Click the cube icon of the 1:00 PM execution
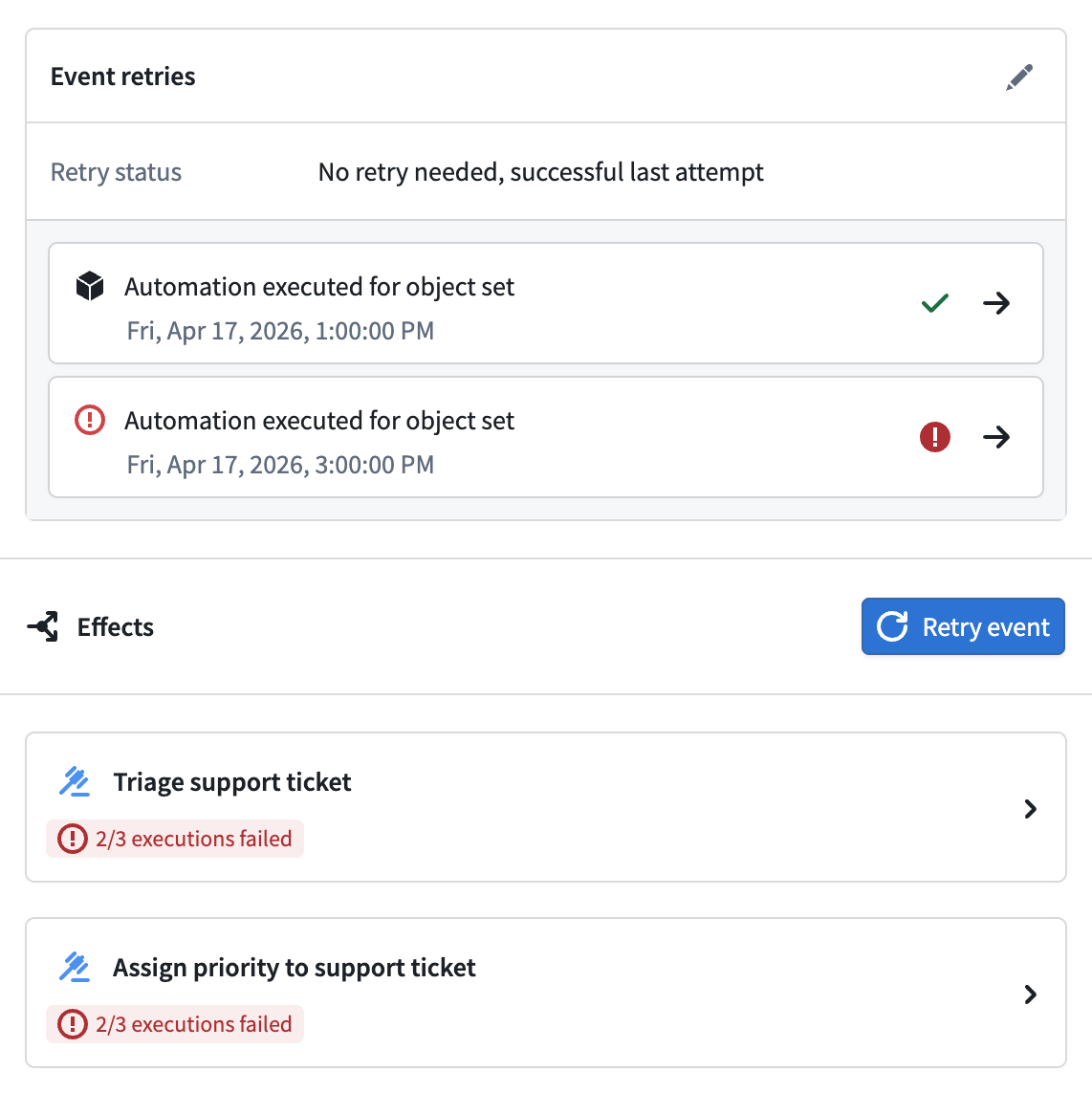The width and height of the screenshot is (1092, 1115). (90, 286)
